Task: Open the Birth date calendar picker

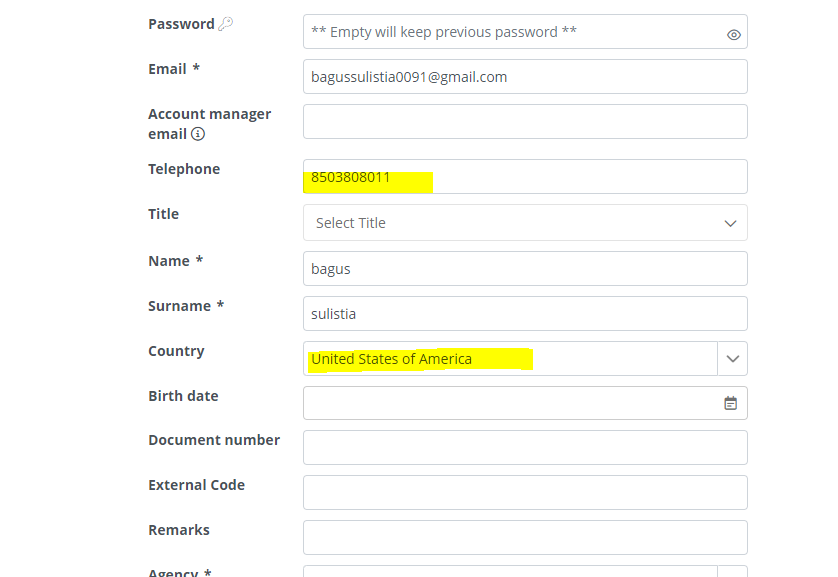Action: point(731,403)
